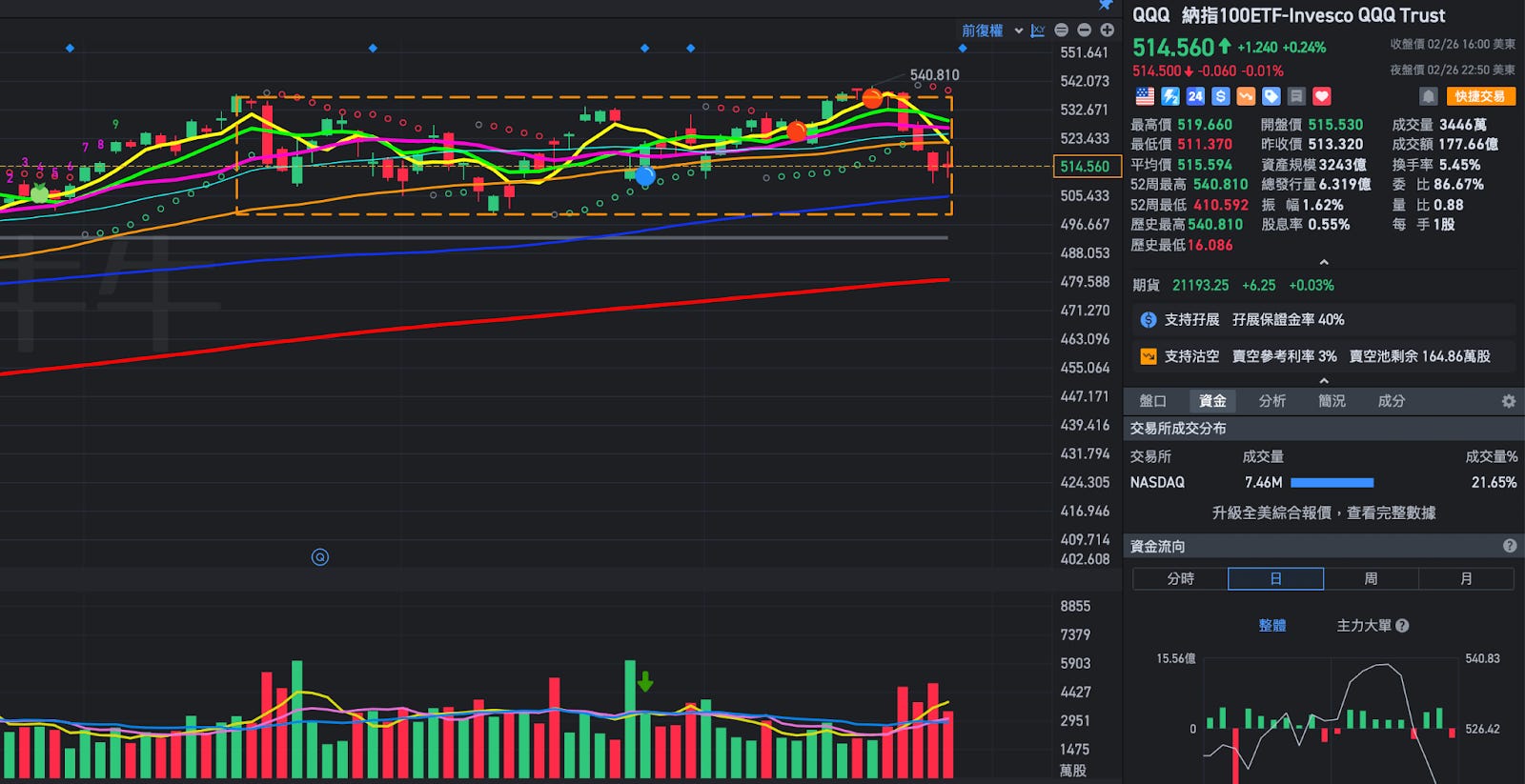Click the 最高價 519.660 value
The image size is (1525, 784).
click(1205, 125)
